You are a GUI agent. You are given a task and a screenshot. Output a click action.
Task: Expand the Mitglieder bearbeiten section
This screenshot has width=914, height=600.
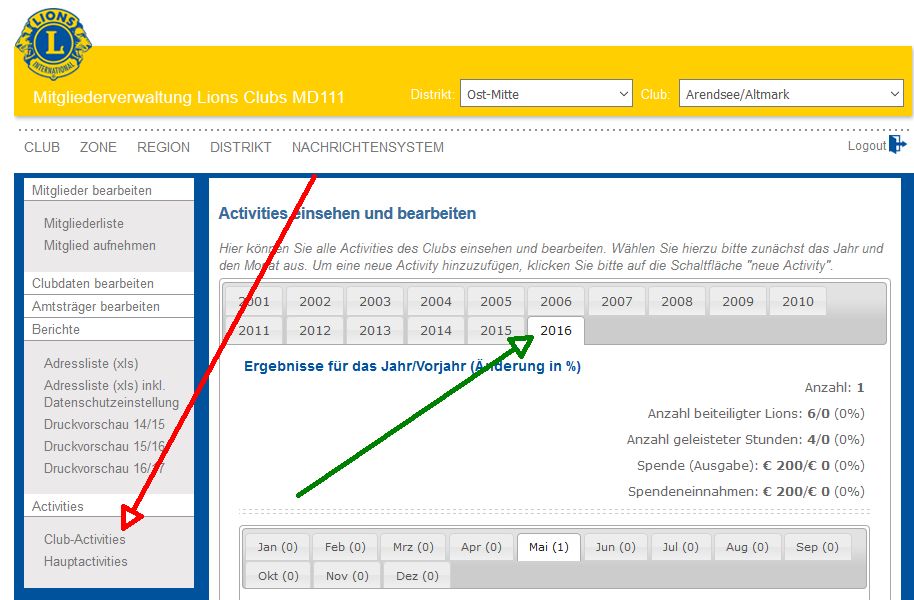[109, 190]
